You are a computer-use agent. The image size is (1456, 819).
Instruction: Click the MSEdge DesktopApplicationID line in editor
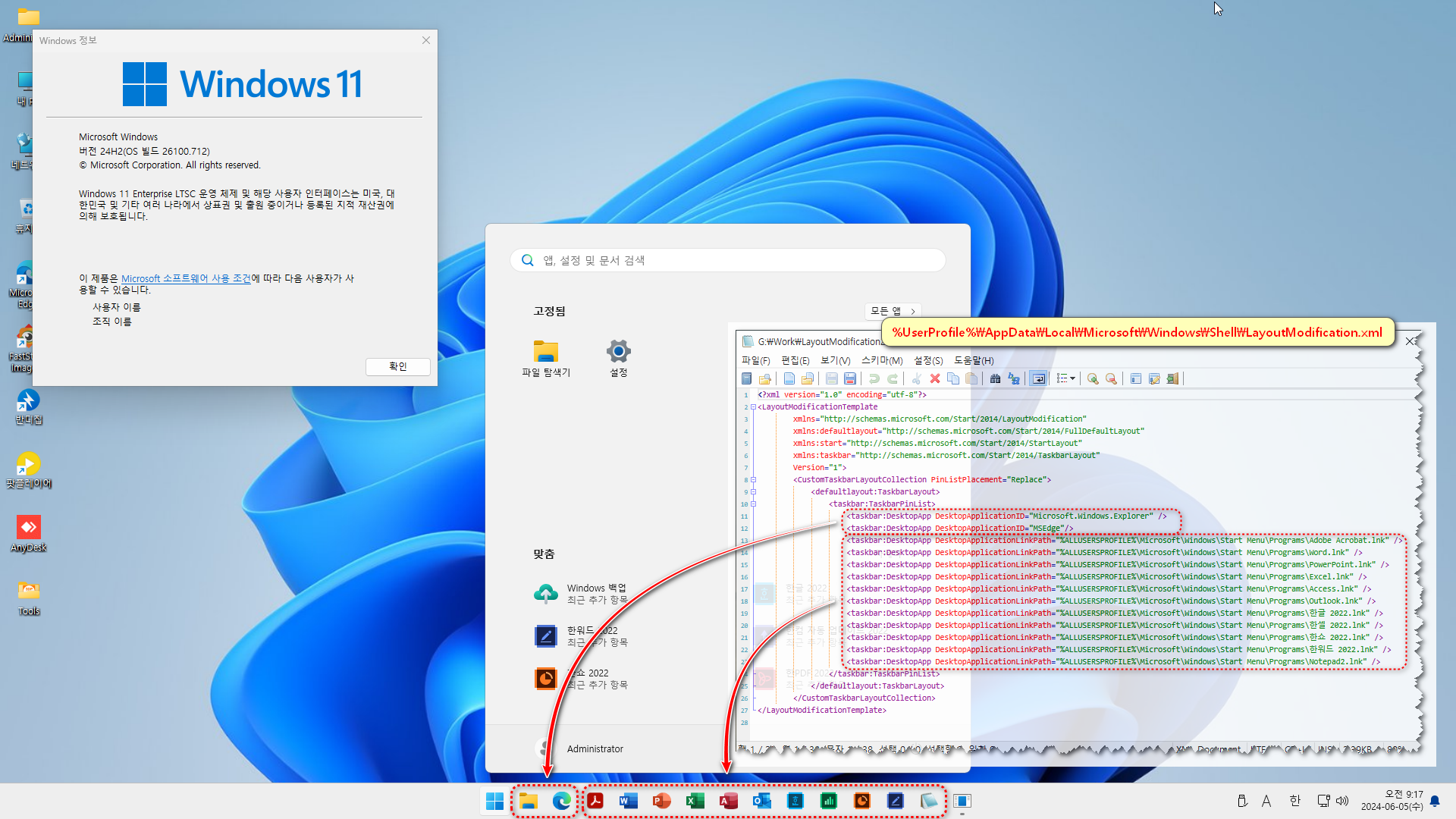[960, 529]
